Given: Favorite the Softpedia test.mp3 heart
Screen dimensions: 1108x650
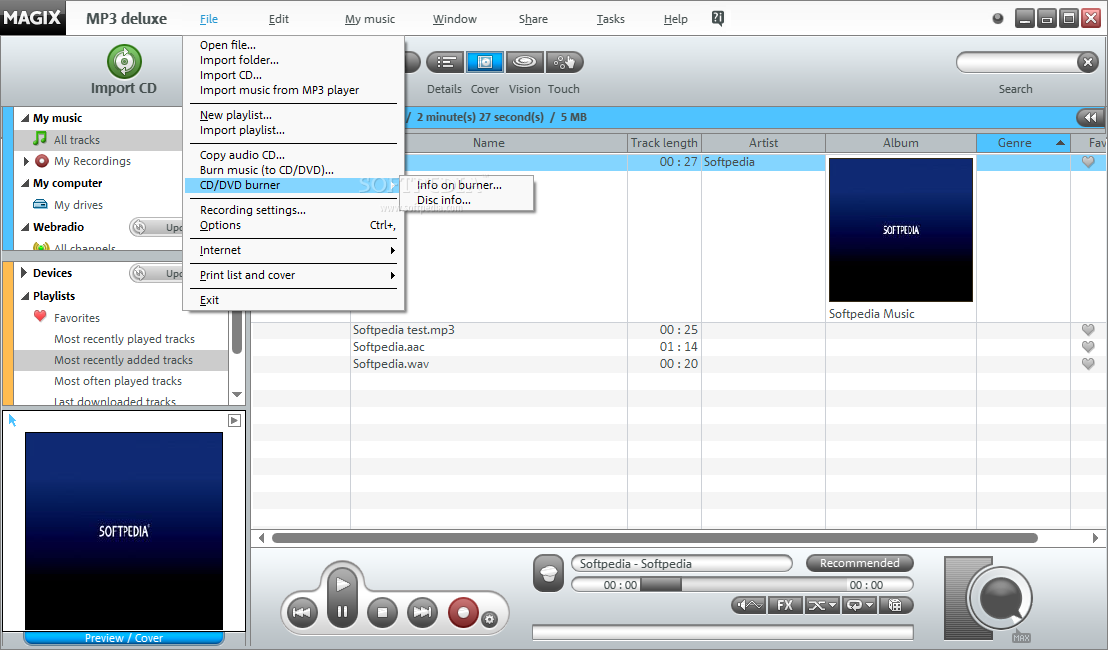Looking at the screenshot, I should click(1088, 330).
